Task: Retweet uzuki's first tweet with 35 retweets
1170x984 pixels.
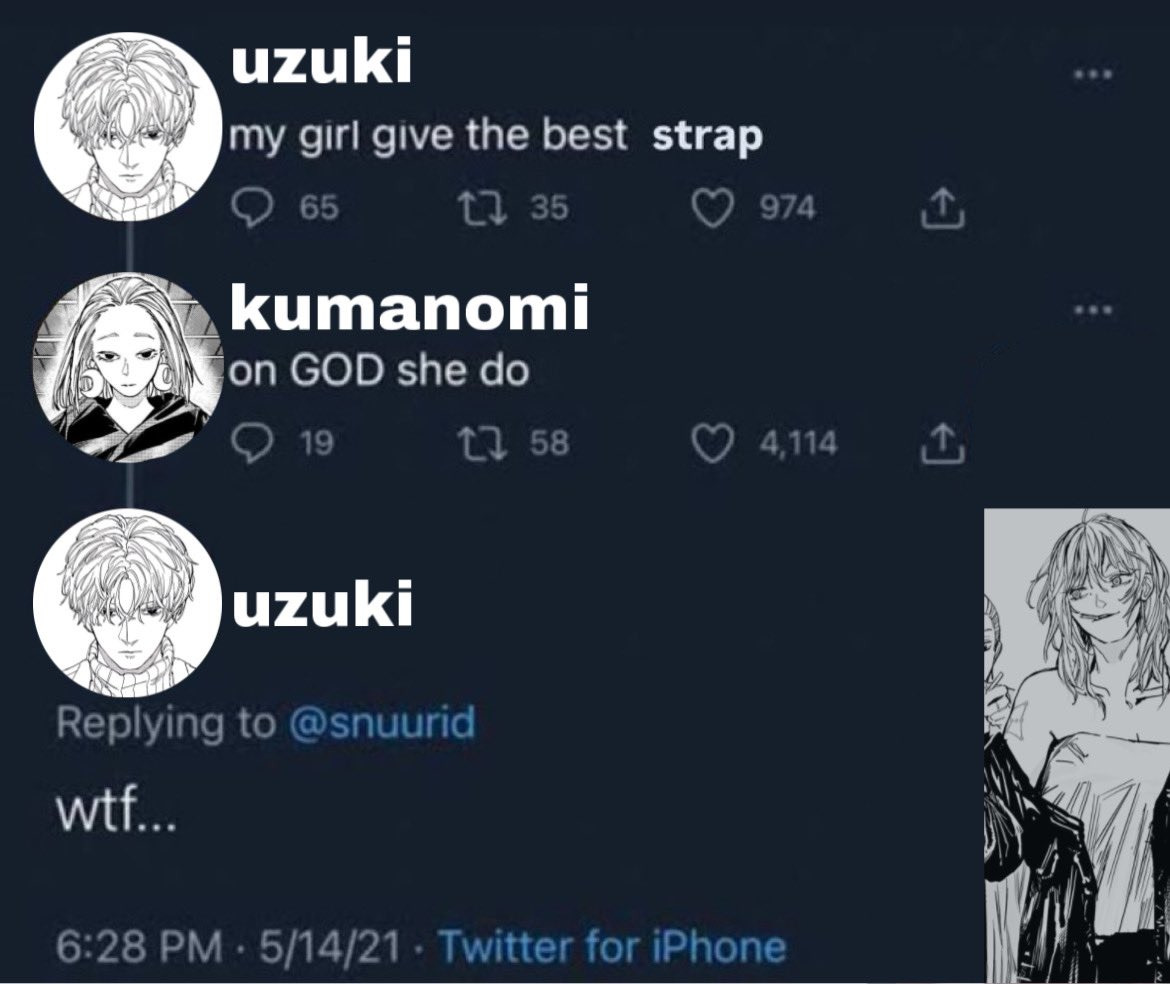Action: pyautogui.click(x=482, y=207)
